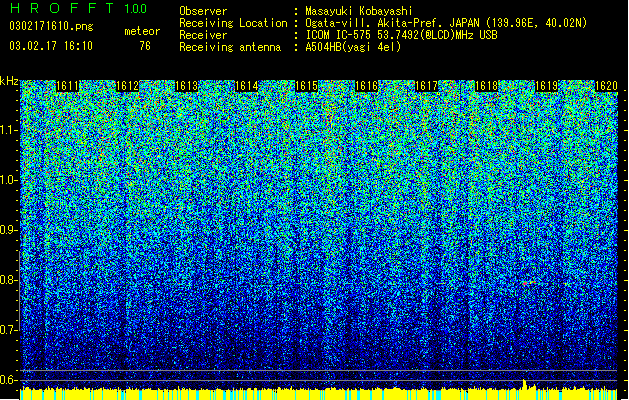
Task: Select the 1617 time label
Action: coord(426,86)
